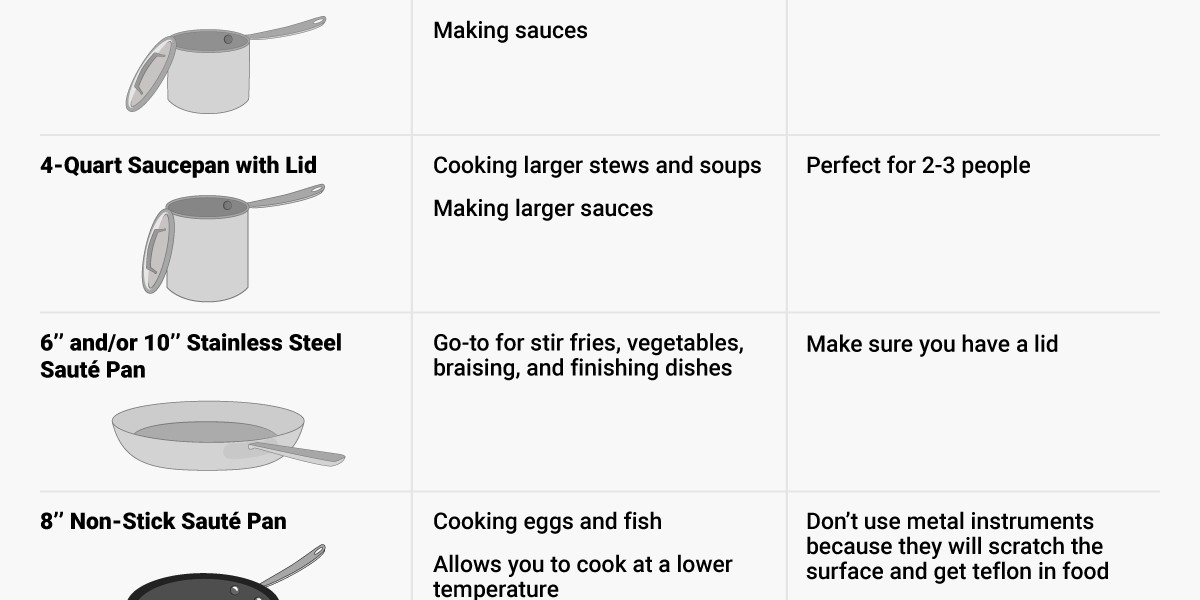Click the stainless steel sauté pan illustration
Screen dimensions: 1200x600
coord(228,437)
